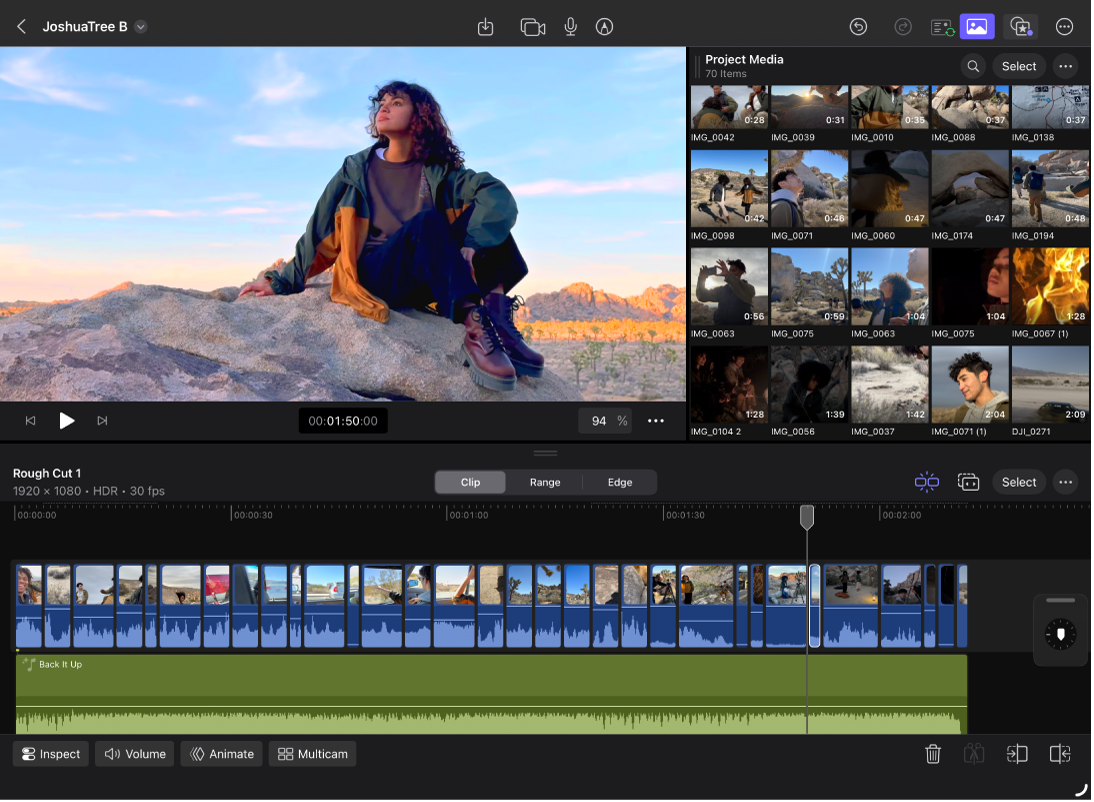Click the 94% zoom level control
This screenshot has width=1094, height=802.
point(605,421)
